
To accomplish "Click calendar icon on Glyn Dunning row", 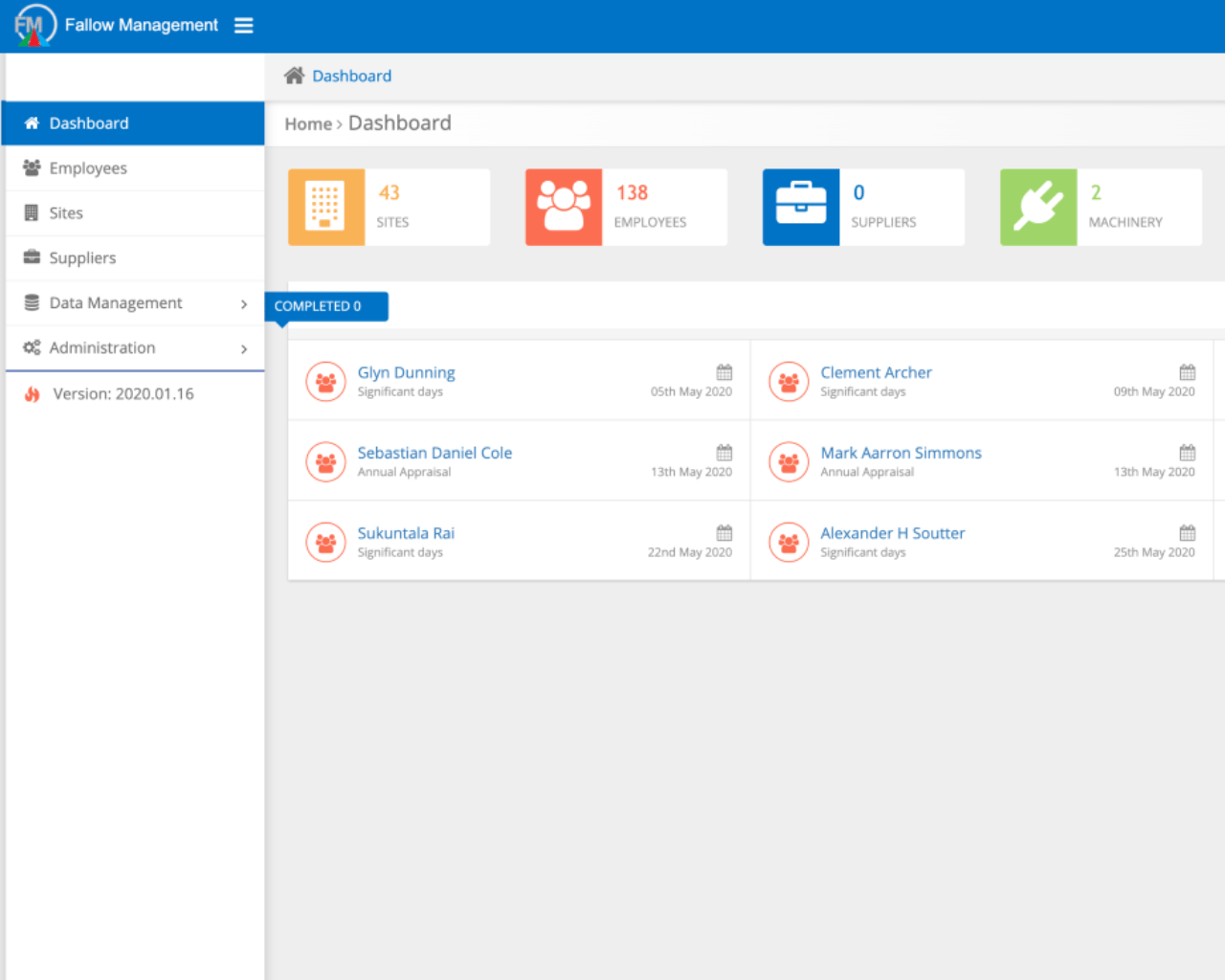I will (x=724, y=372).
